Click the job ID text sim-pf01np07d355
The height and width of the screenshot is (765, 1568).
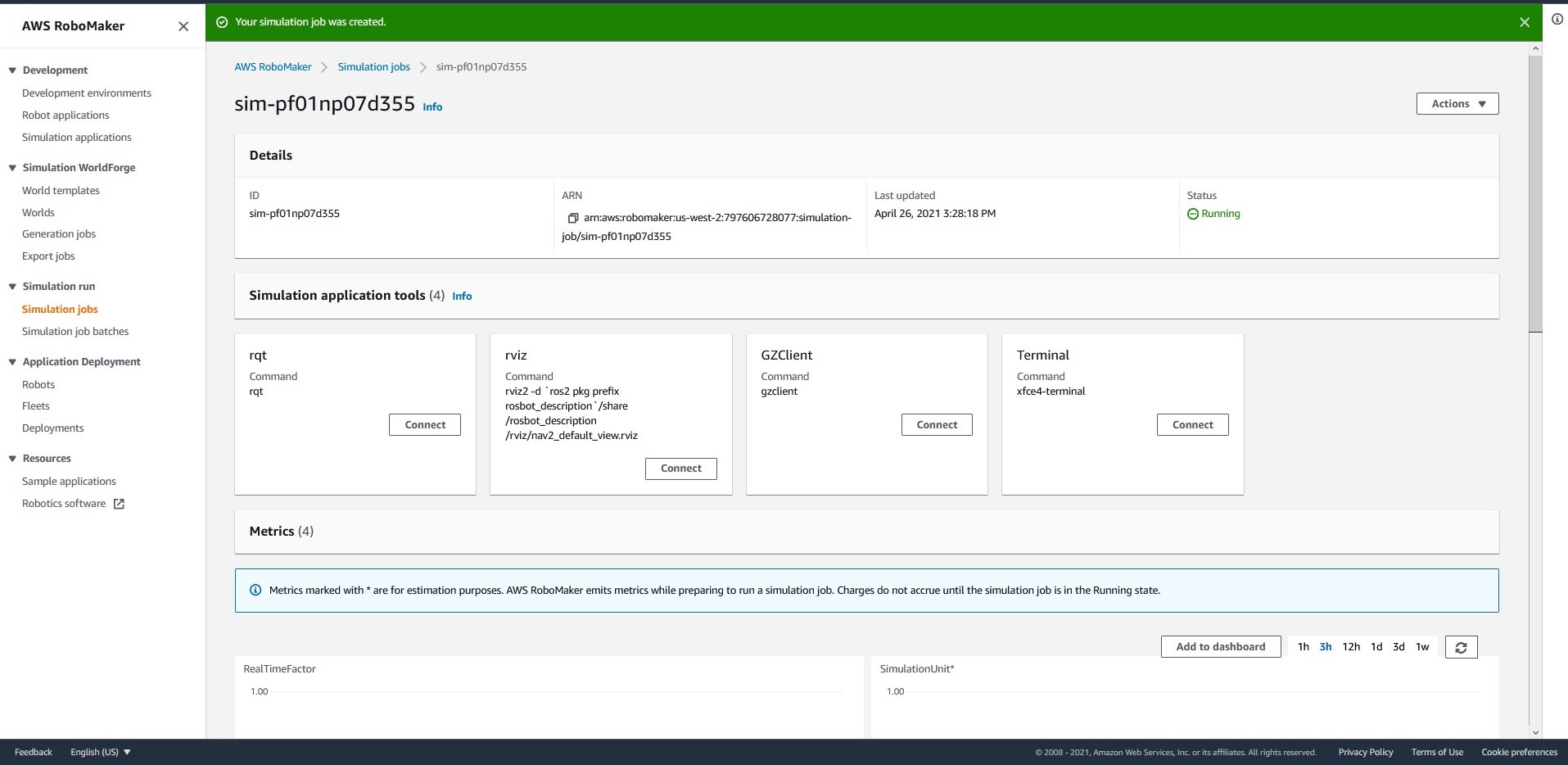point(294,214)
